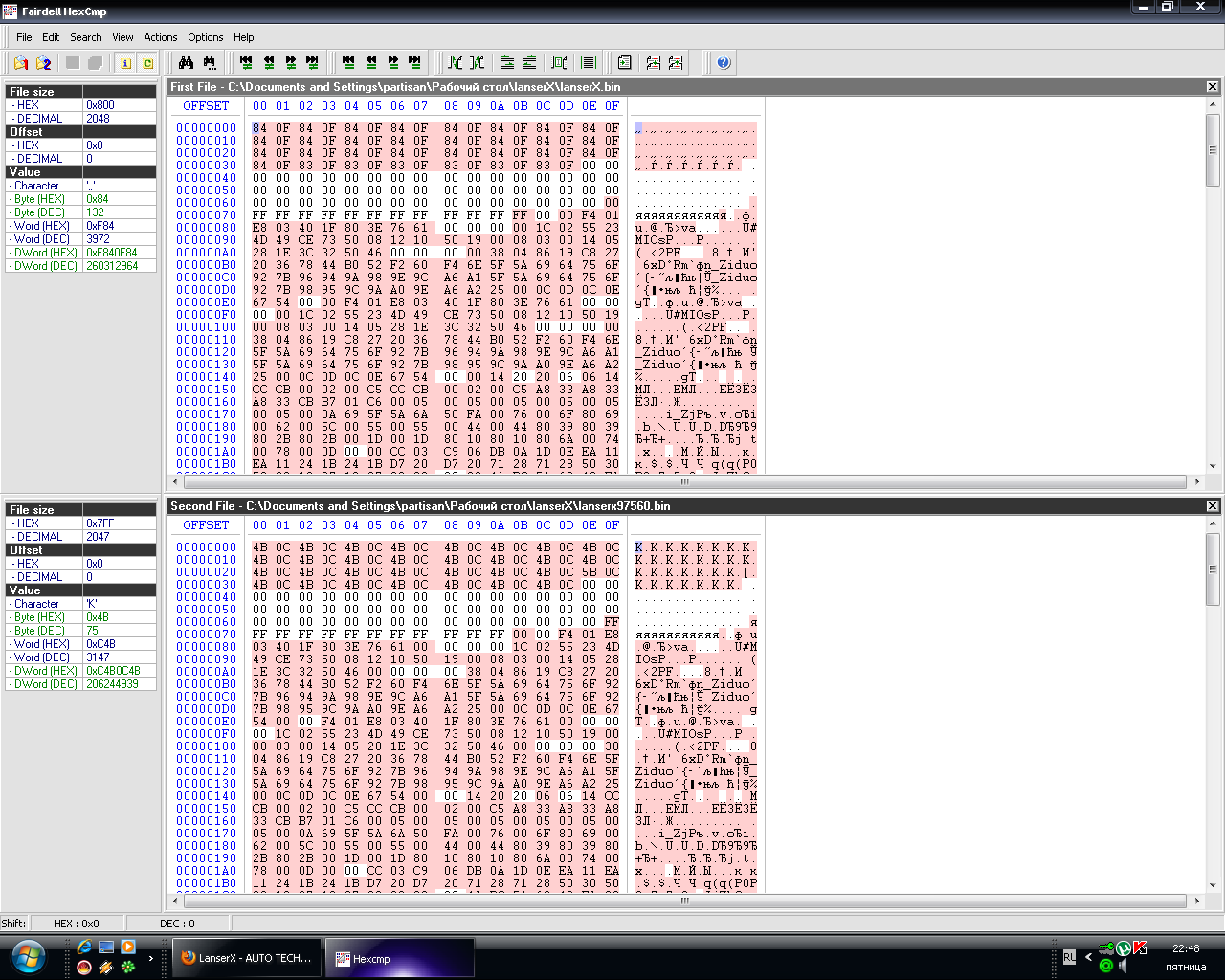Go to the next matching block
The width and height of the screenshot is (1225, 980).
pos(393,62)
